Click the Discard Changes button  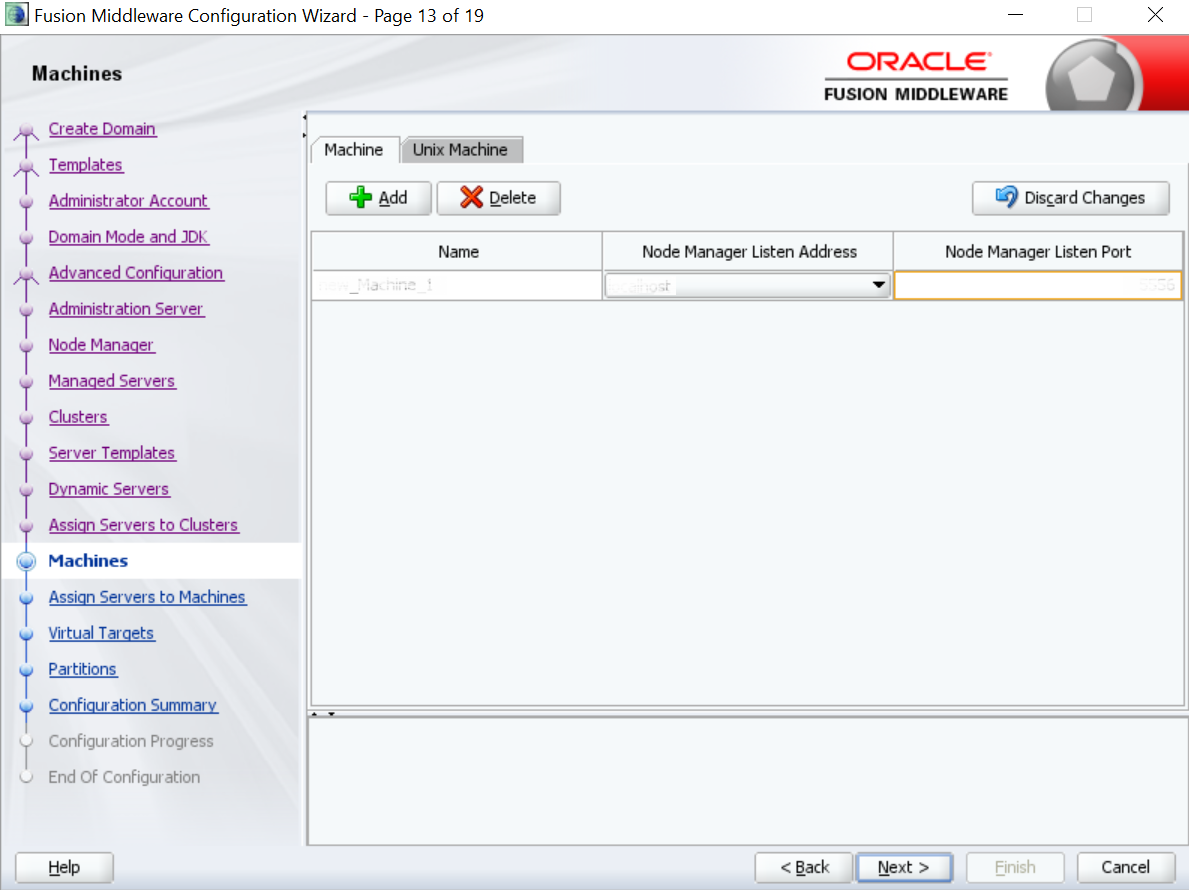[x=1070, y=198]
